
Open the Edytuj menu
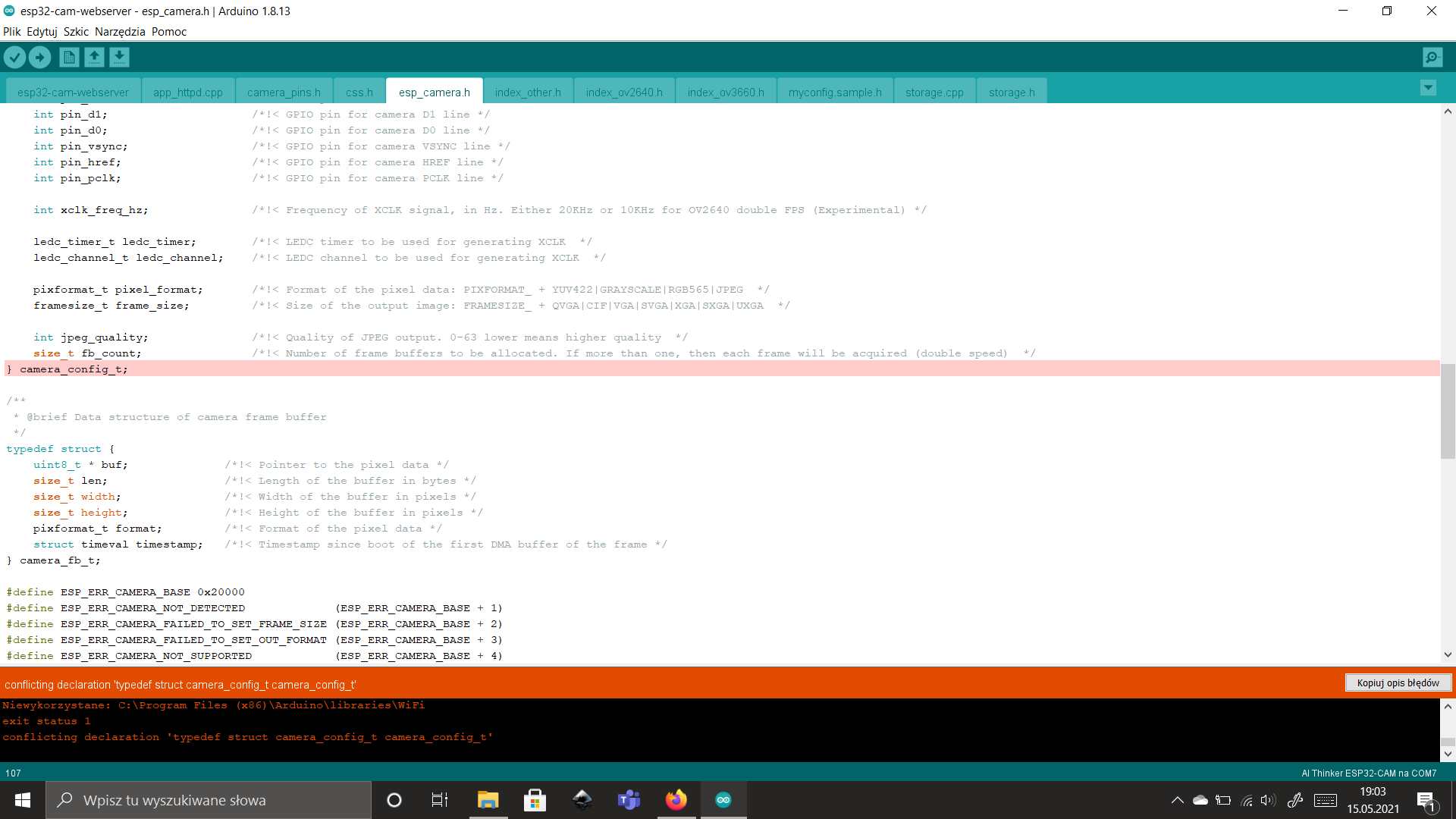tap(42, 32)
